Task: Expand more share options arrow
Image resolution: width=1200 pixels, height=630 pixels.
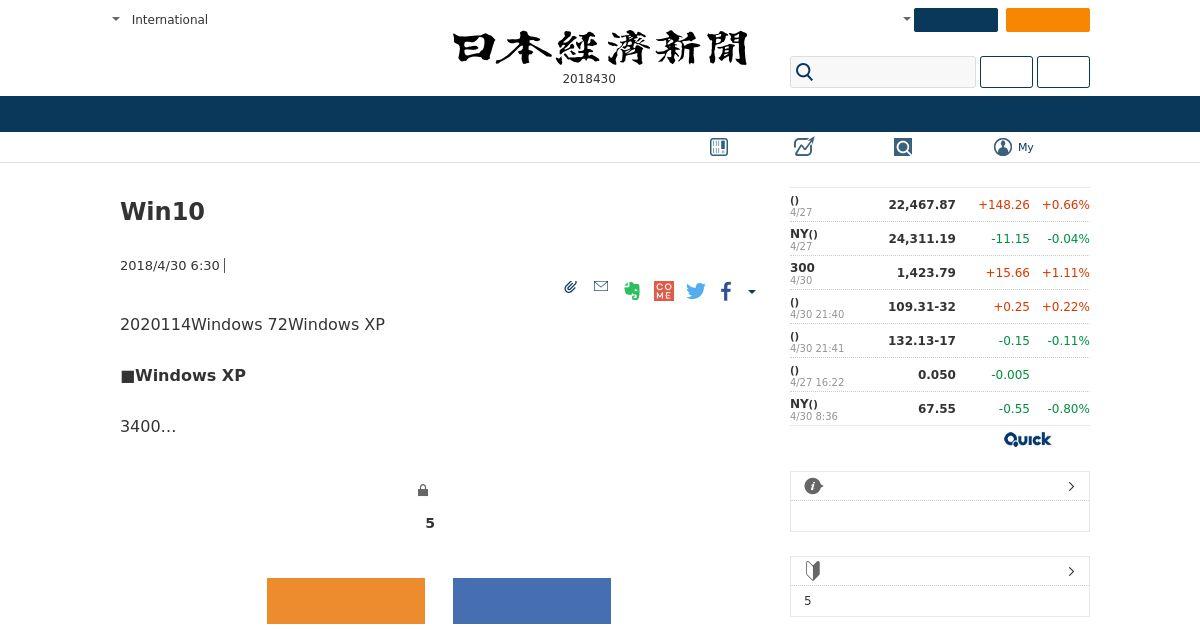Action: click(x=752, y=292)
